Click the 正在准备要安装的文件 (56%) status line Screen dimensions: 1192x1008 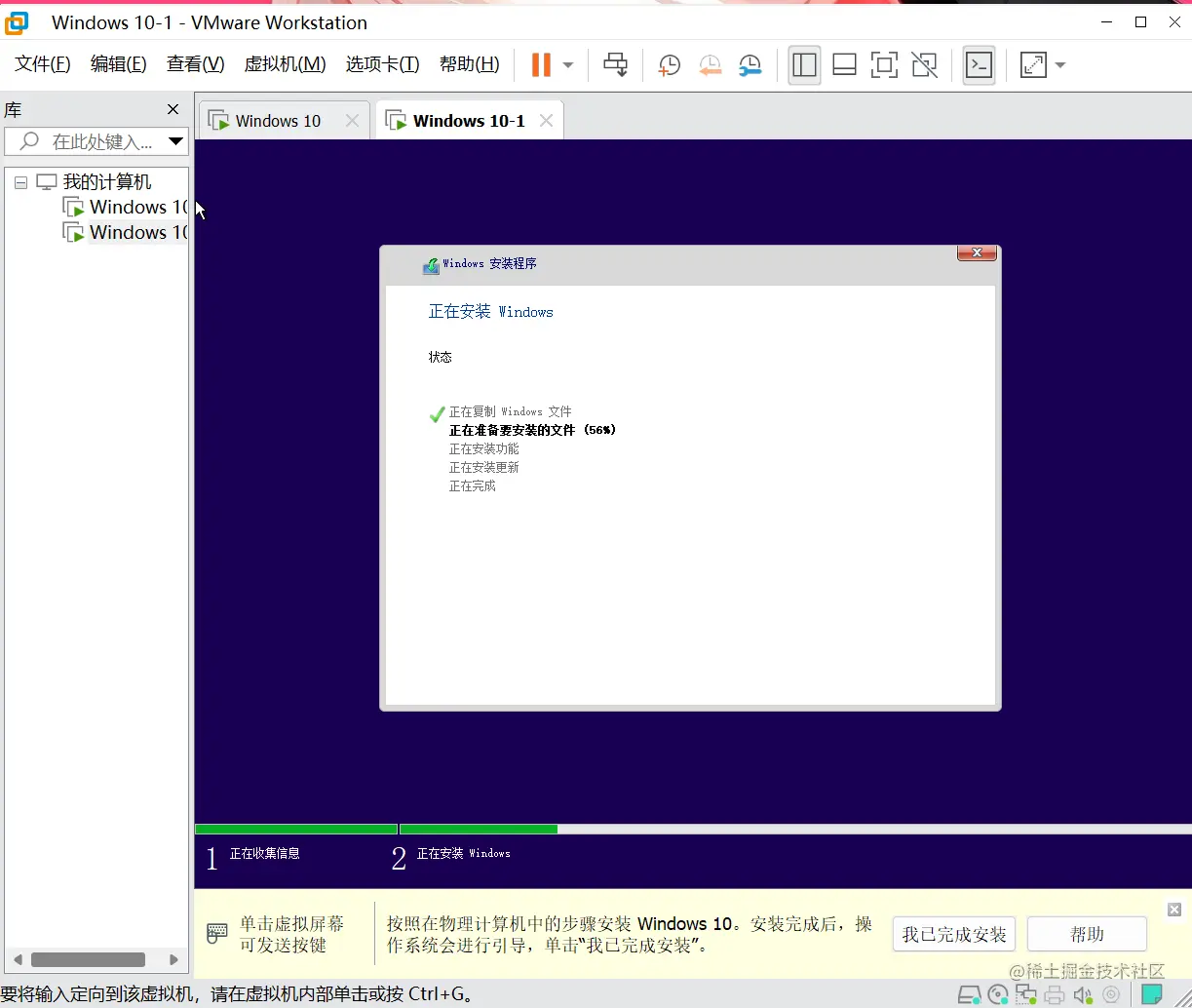533,430
